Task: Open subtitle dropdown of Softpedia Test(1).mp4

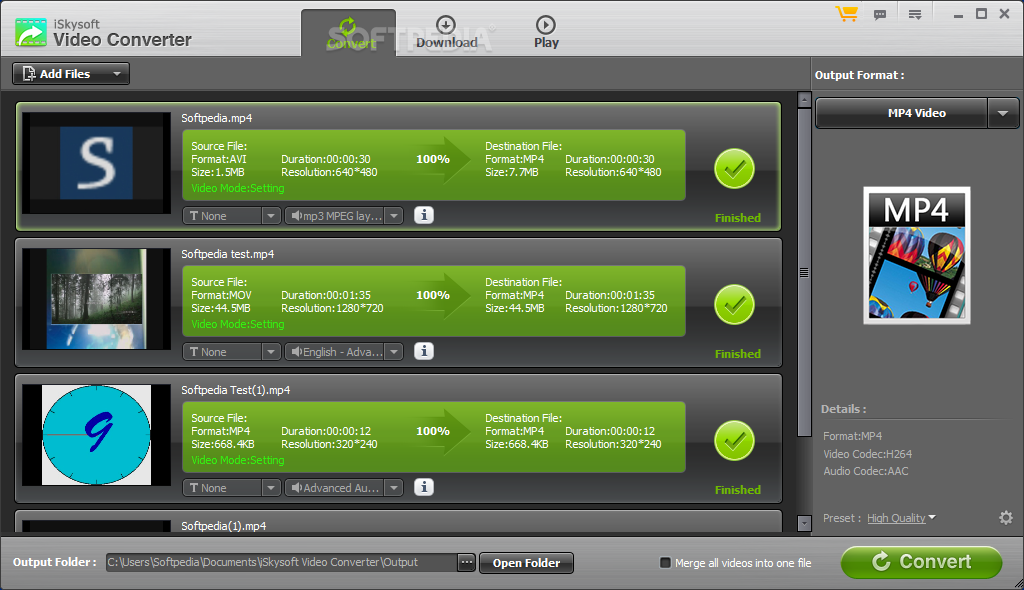Action: (x=270, y=487)
